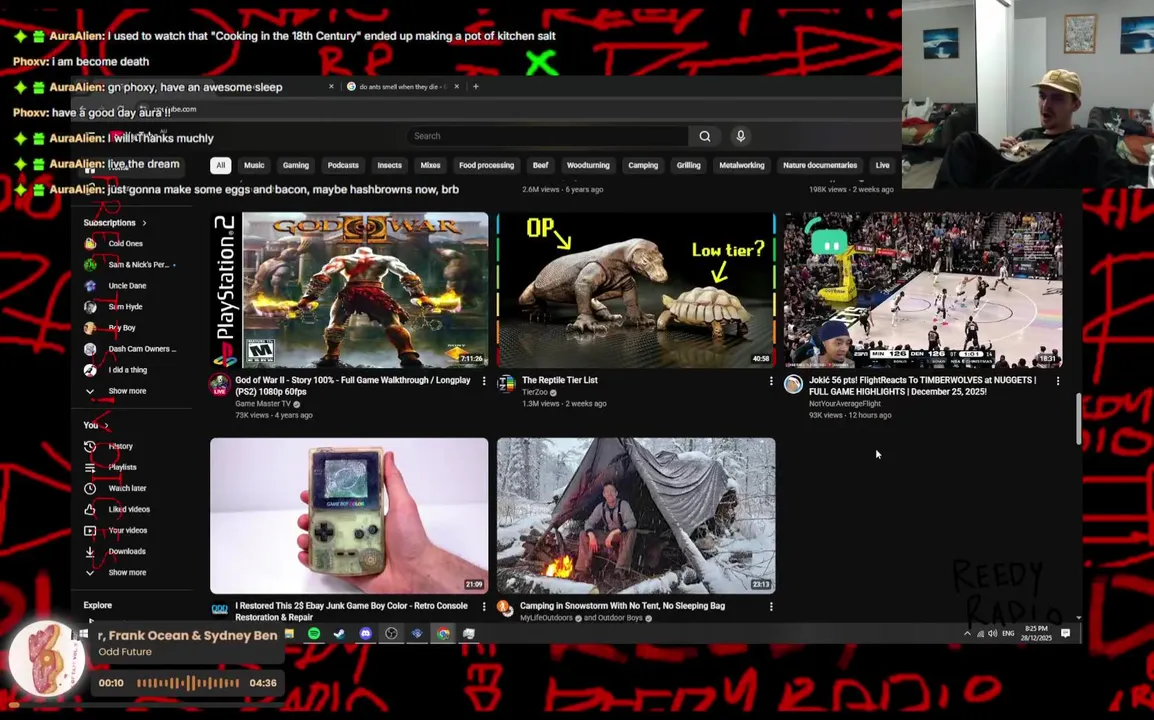Select the Woodturning filter chip
This screenshot has width=1154, height=720.
click(588, 166)
